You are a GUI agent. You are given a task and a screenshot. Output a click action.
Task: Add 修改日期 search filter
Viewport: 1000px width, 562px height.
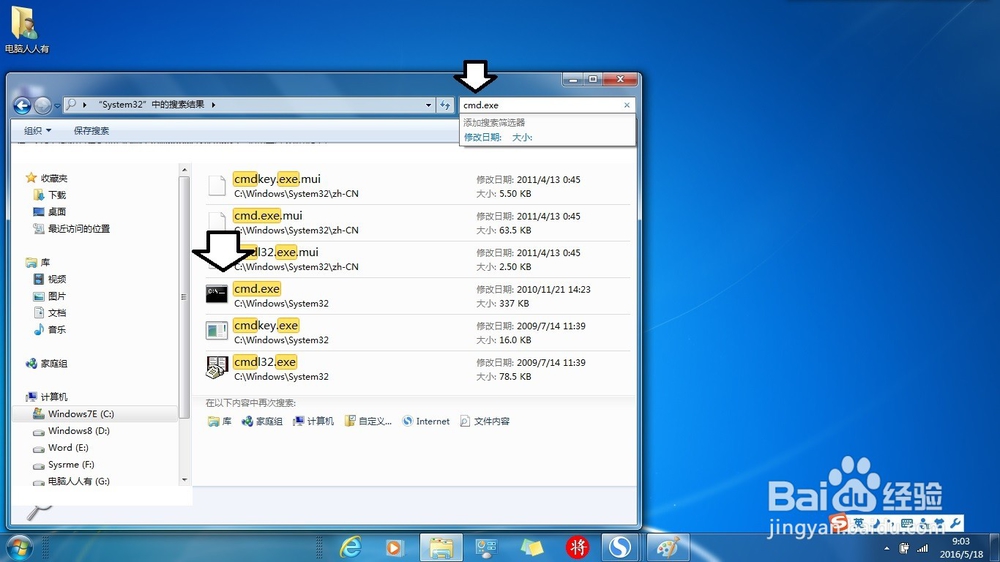tap(483, 137)
